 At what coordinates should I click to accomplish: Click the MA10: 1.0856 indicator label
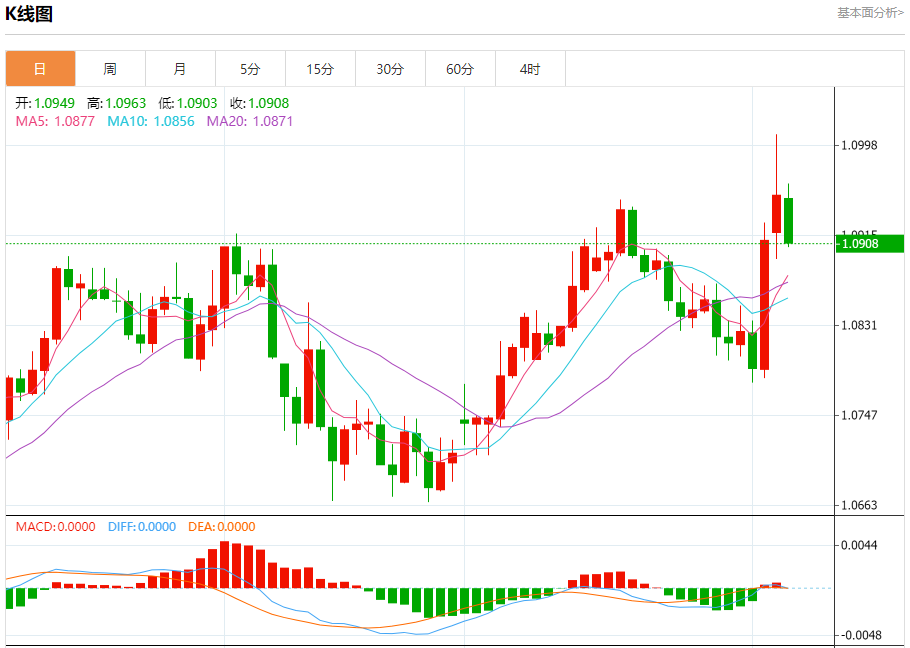(x=151, y=121)
